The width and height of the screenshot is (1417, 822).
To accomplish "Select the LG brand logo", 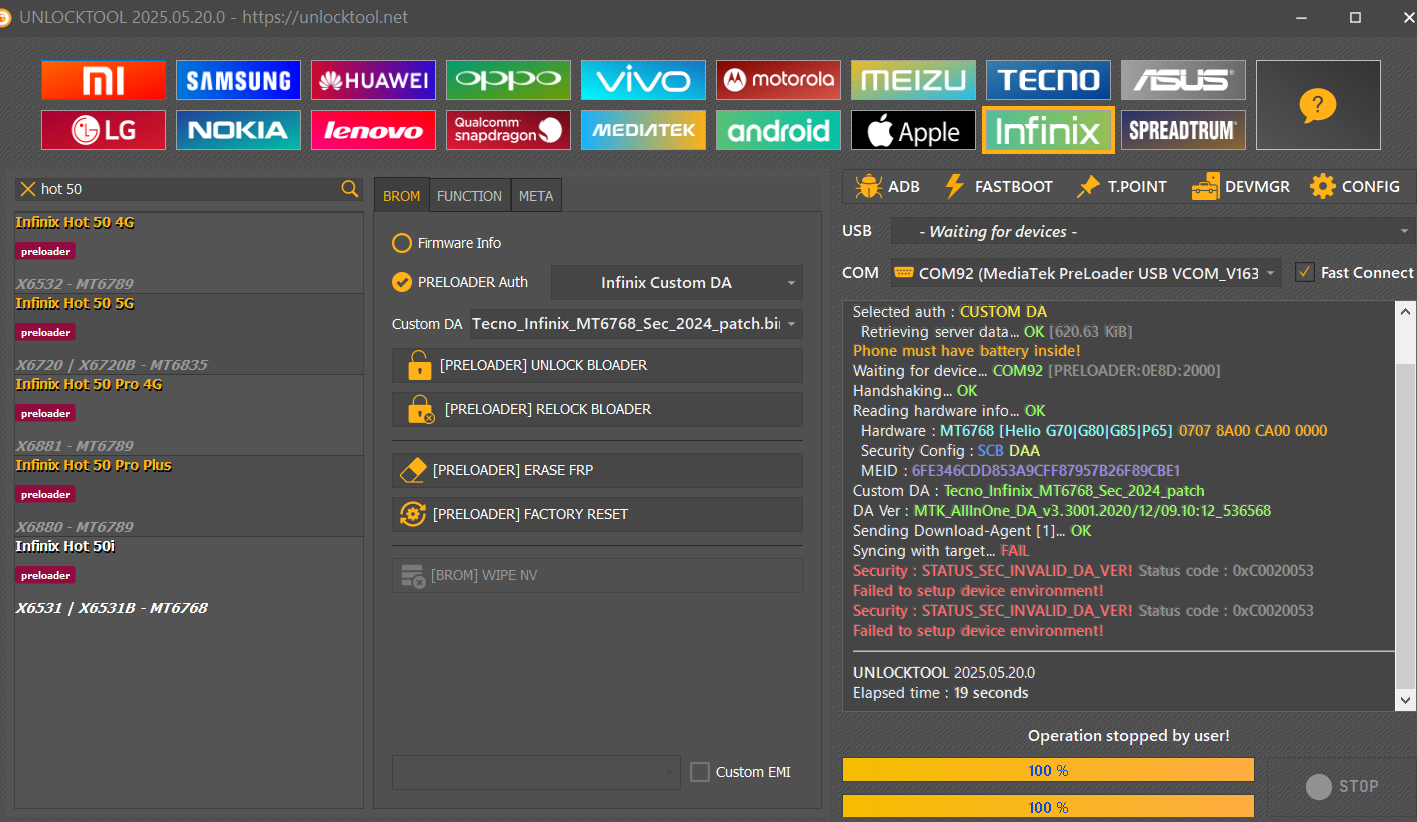I will (103, 130).
